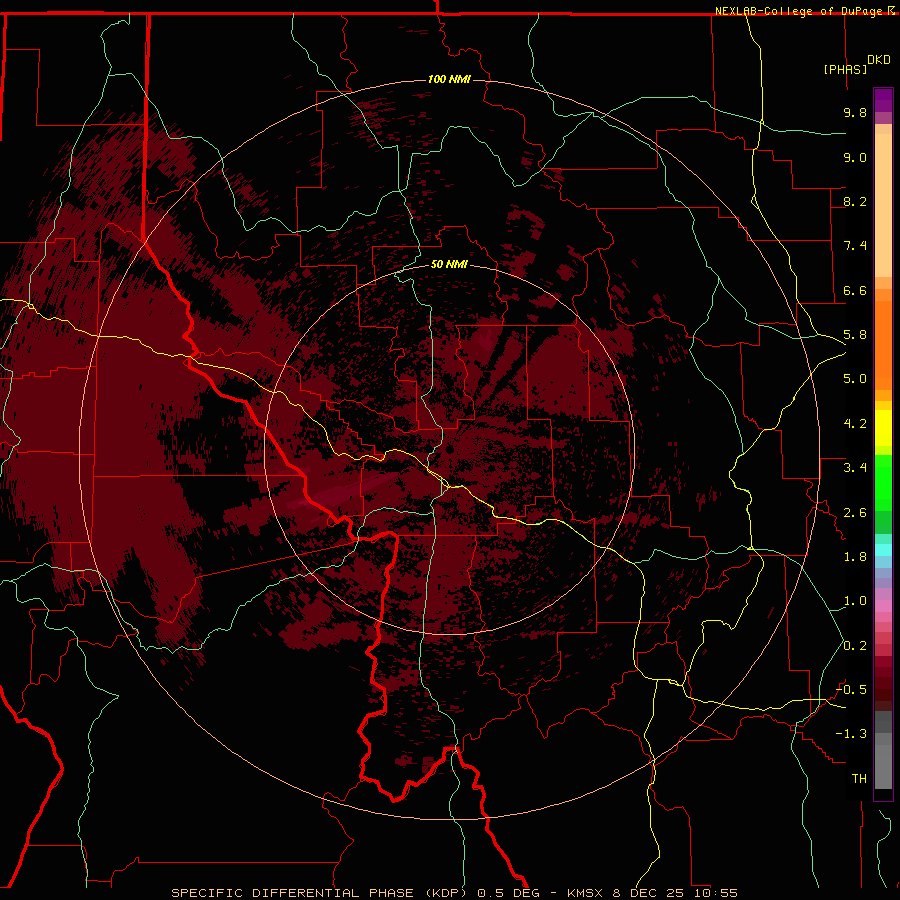
Task: Click the 1.0 scale value
Action: 855,601
